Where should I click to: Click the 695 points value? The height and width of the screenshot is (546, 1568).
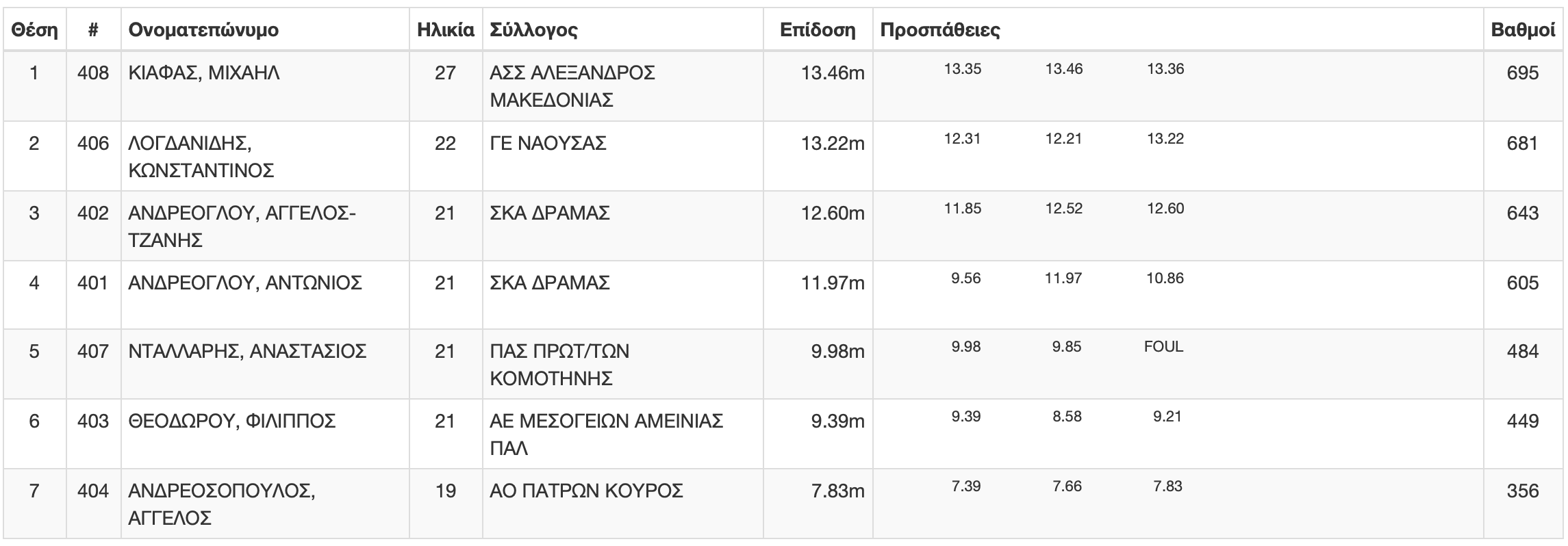click(1523, 73)
